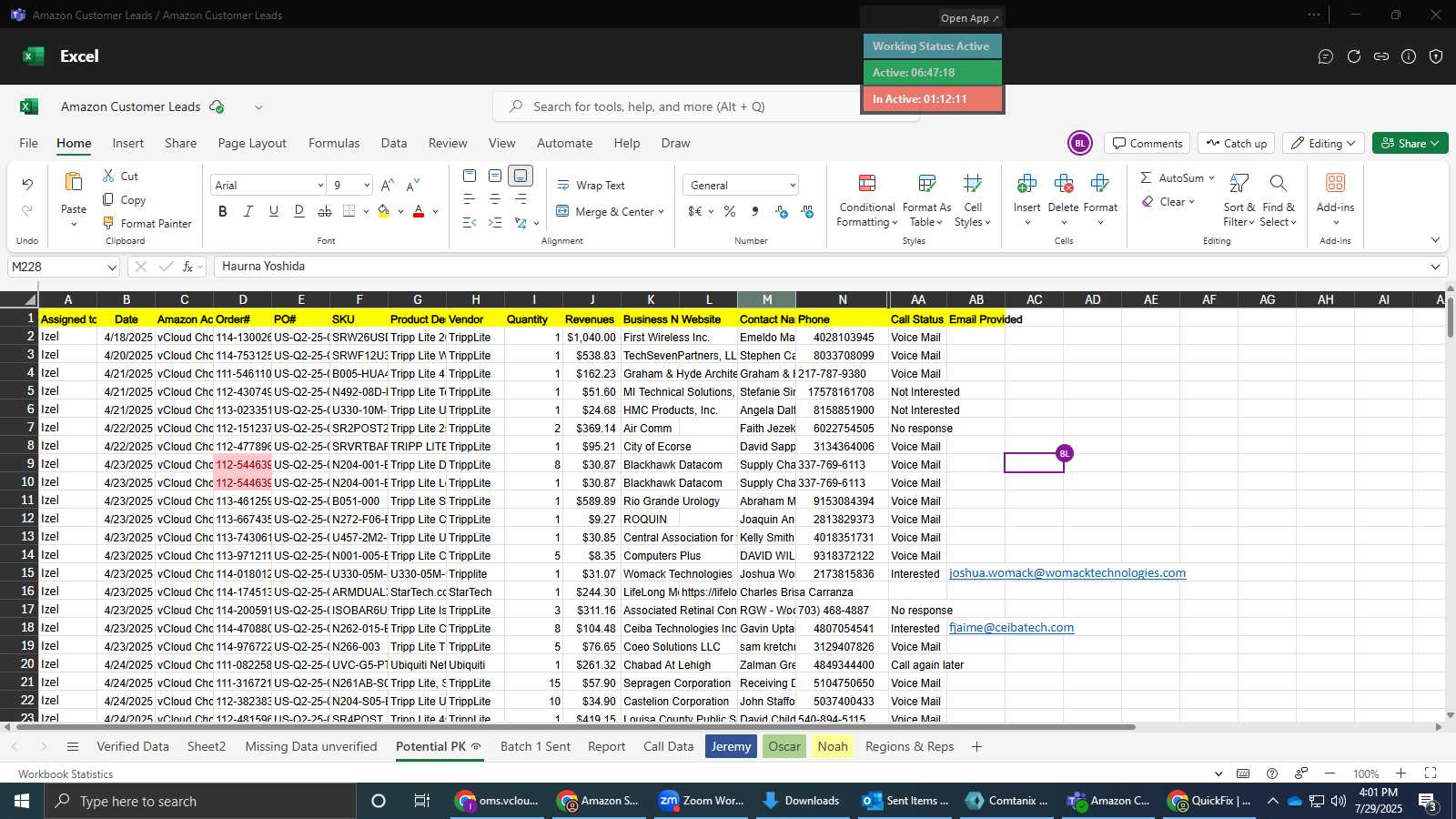Open the Editing mode dropdown

pyautogui.click(x=1325, y=143)
